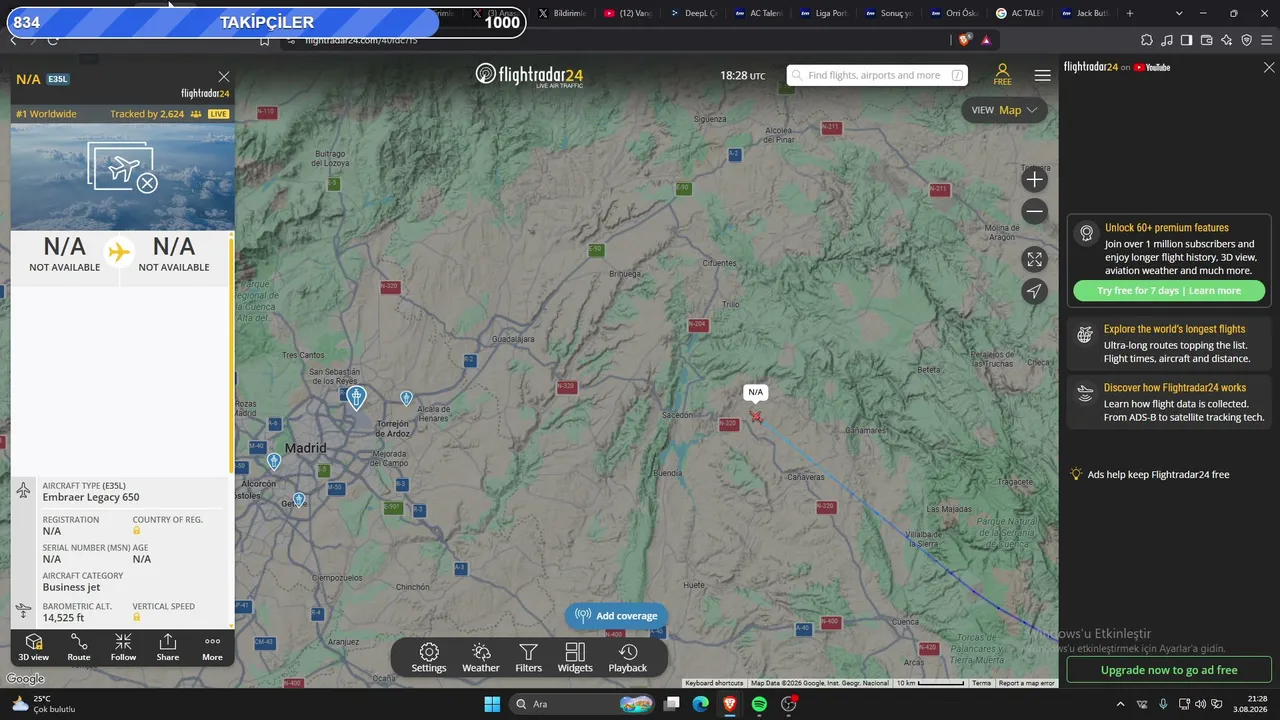
Task: Click the airport pin west of Madrid
Action: tap(274, 461)
